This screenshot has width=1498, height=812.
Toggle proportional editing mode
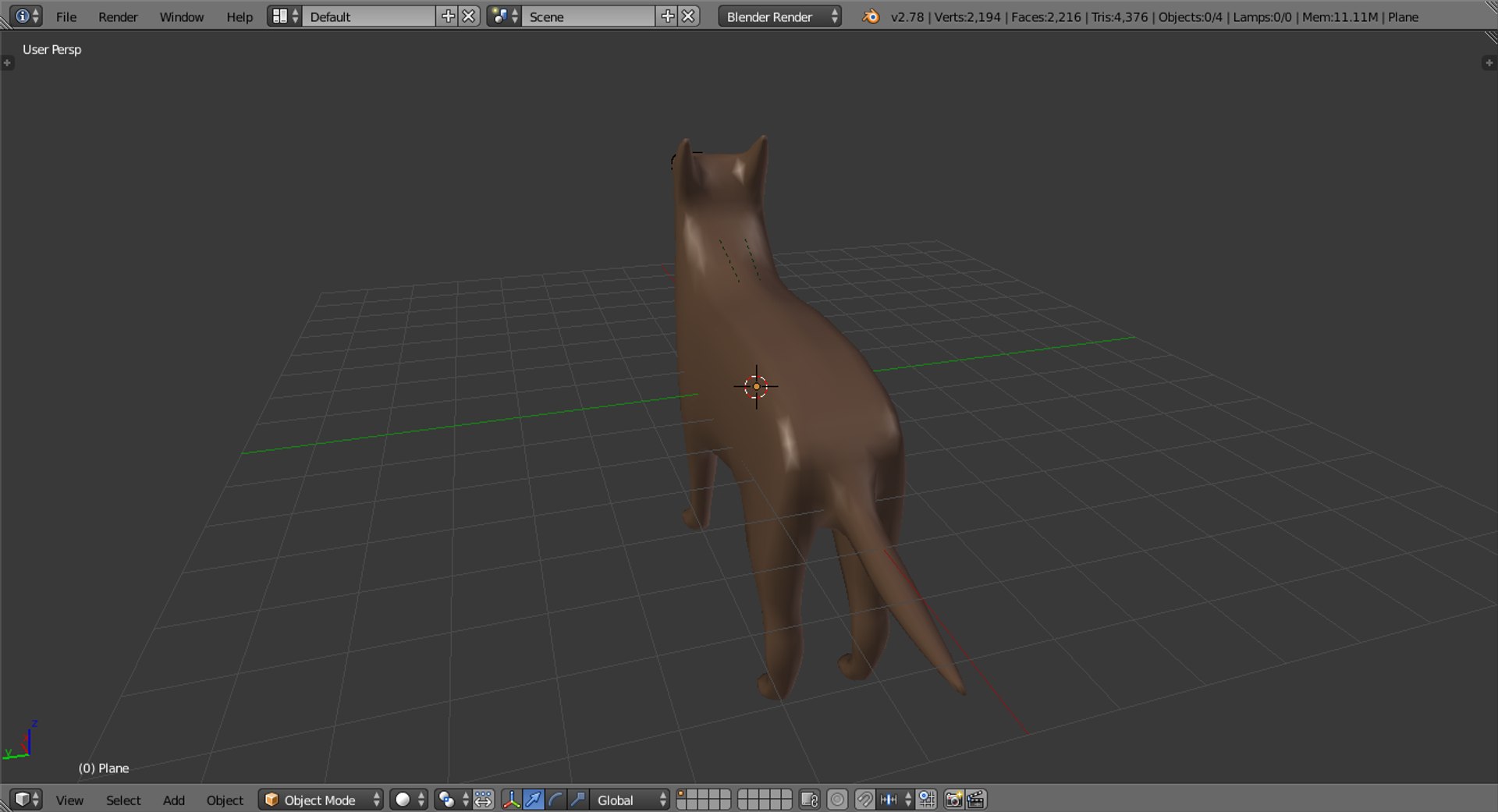pyautogui.click(x=837, y=800)
